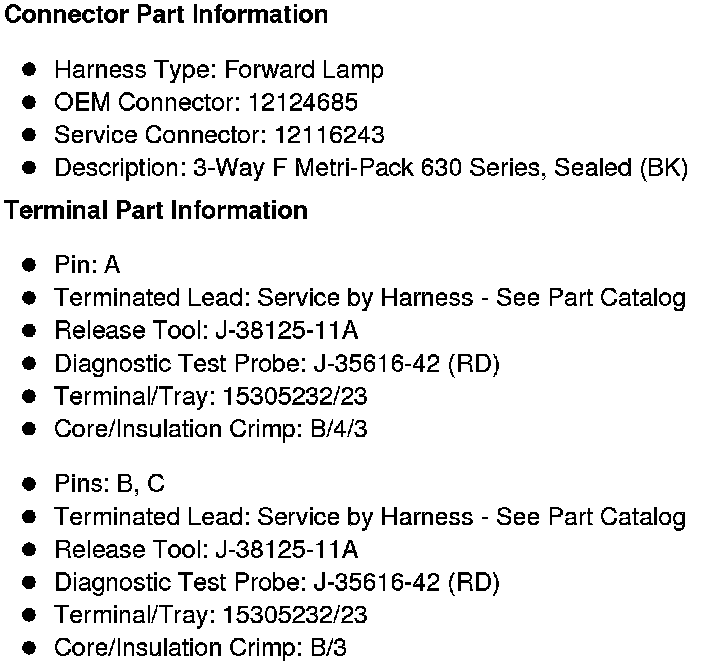Viewport: 704px width, 666px height.
Task: Click Terminal/Tray 15305232/23 under Pin: A
Action: click(211, 397)
